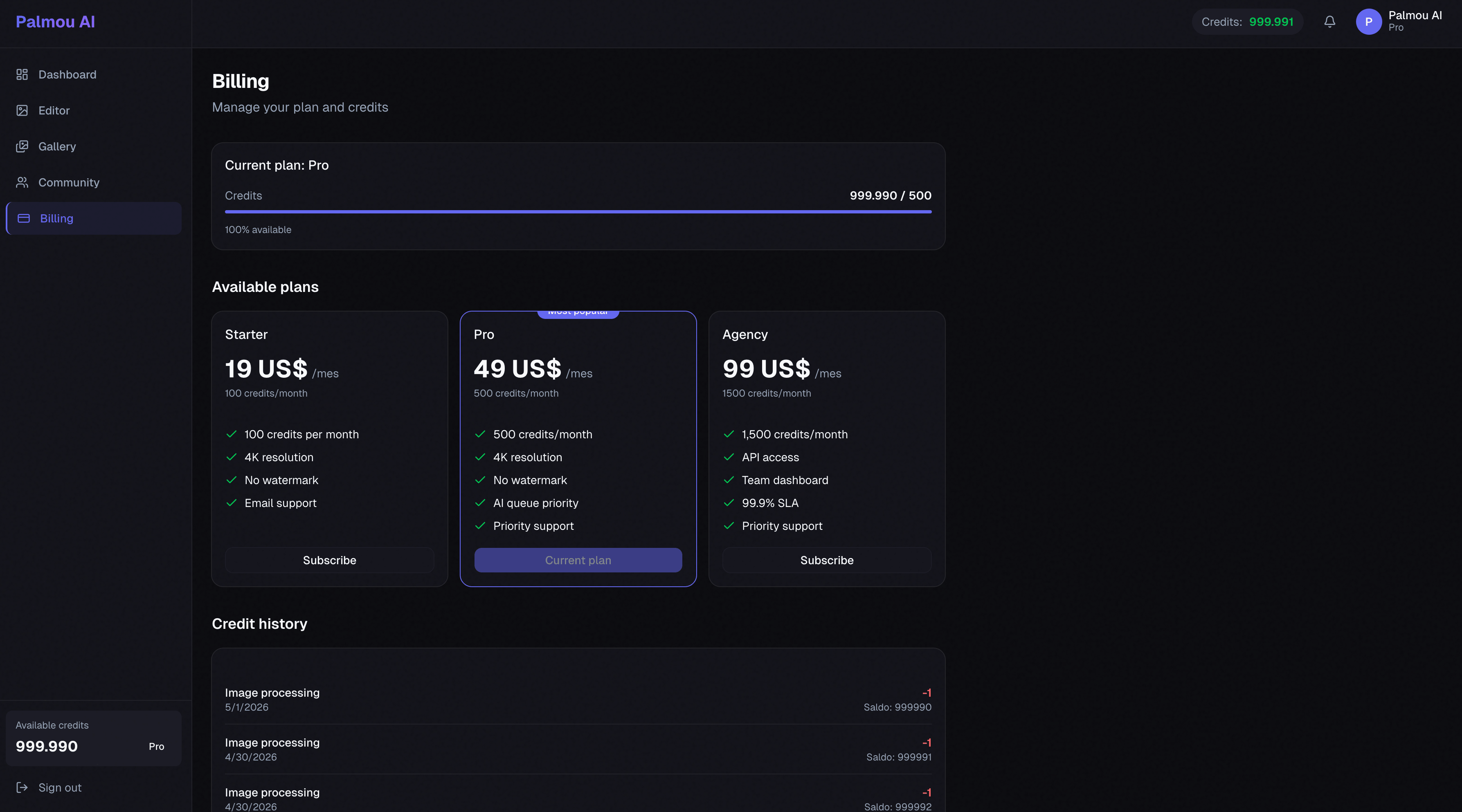Open the Dashboard menu item
This screenshot has width=1462, height=812.
pos(94,74)
